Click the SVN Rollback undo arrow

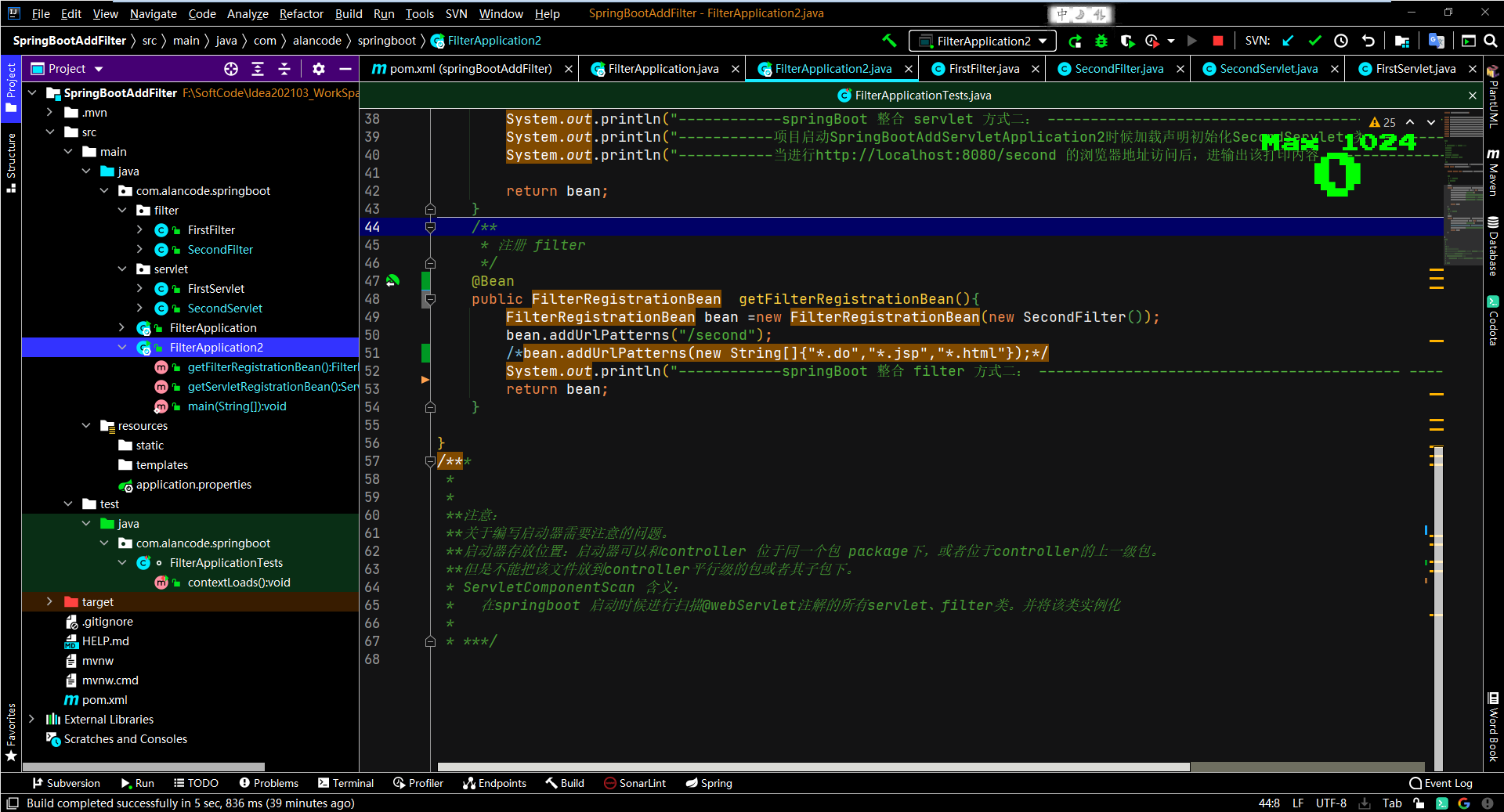coord(1368,41)
